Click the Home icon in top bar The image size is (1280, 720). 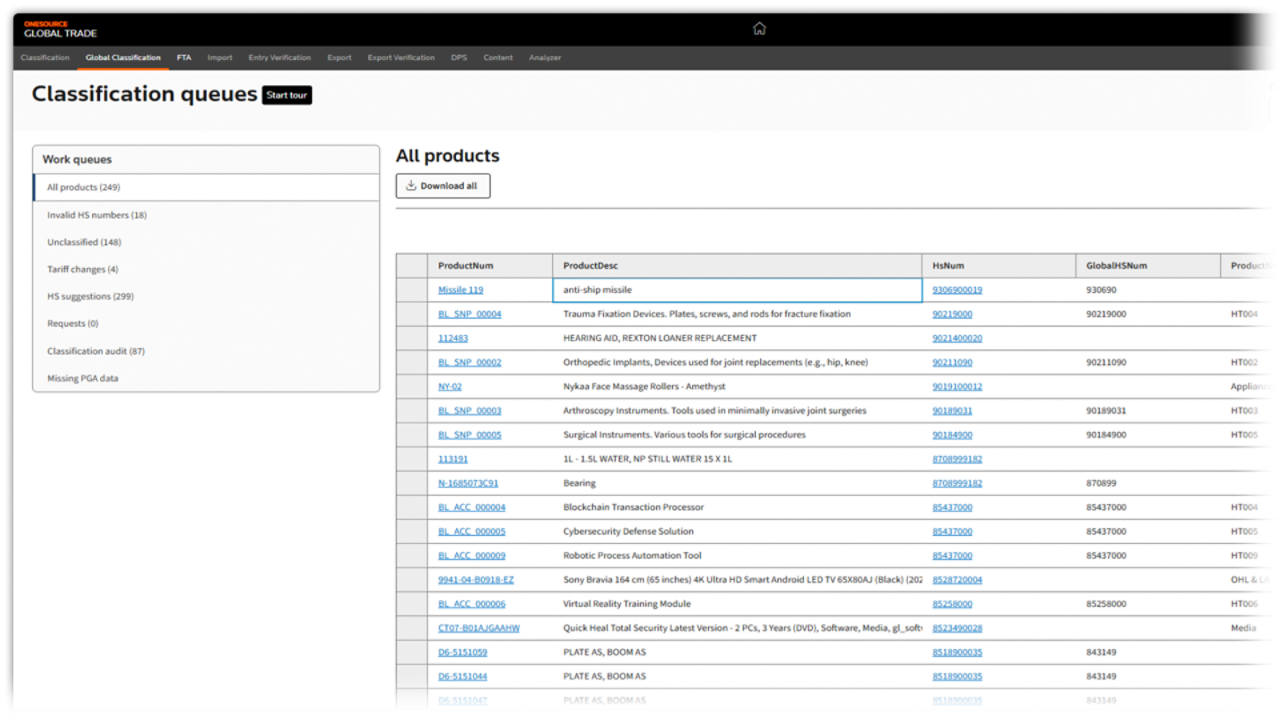pos(759,28)
